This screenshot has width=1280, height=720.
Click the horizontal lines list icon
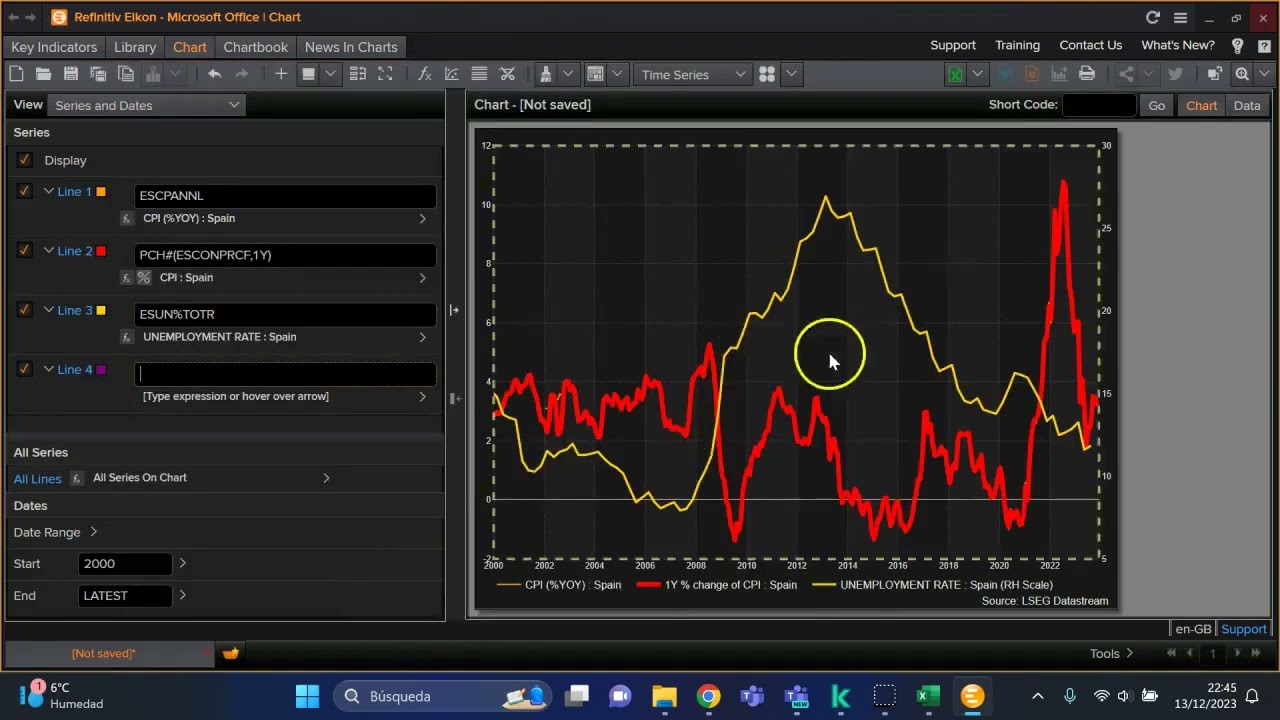479,74
